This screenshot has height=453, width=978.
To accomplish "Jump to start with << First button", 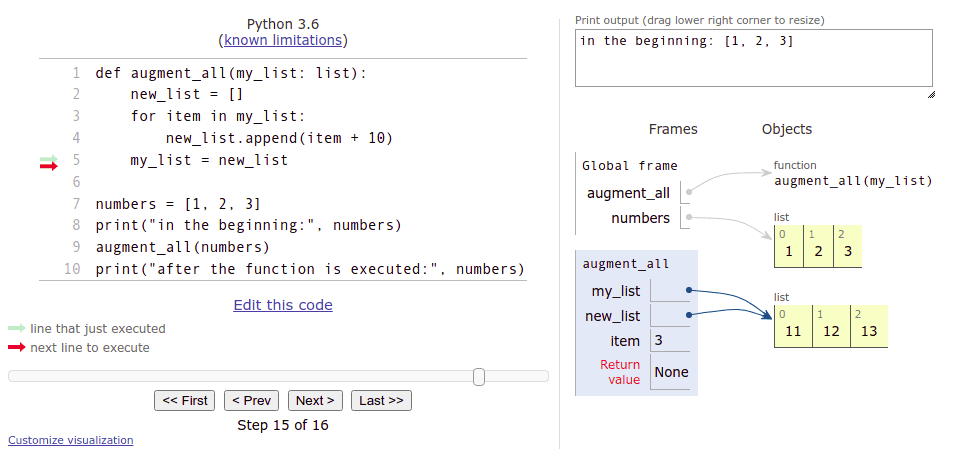I will pos(185,401).
